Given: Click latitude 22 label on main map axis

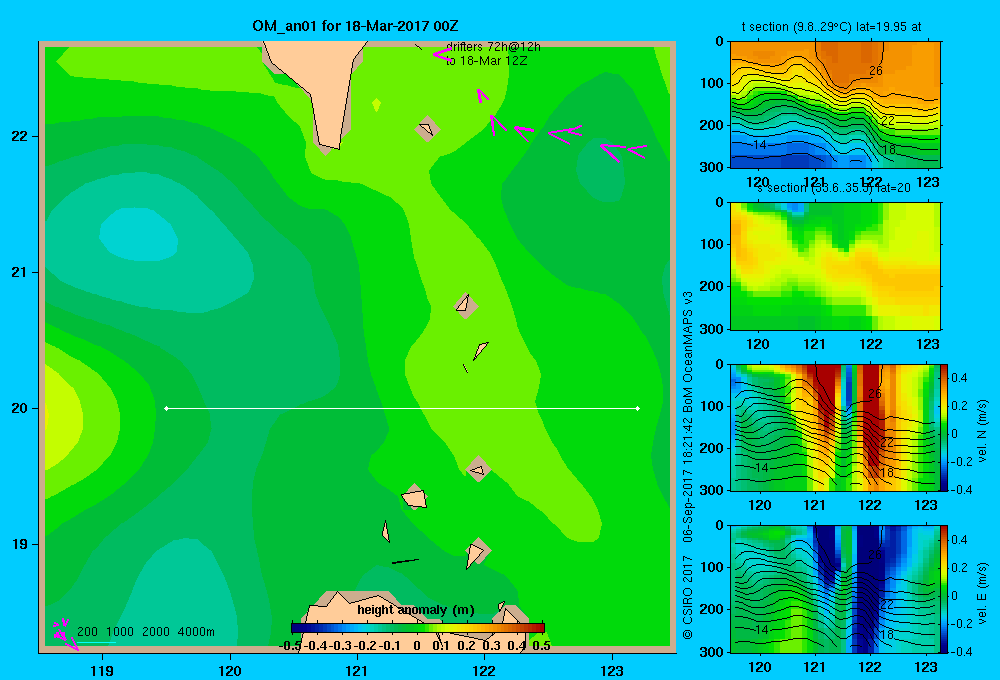Looking at the screenshot, I should point(19,137).
